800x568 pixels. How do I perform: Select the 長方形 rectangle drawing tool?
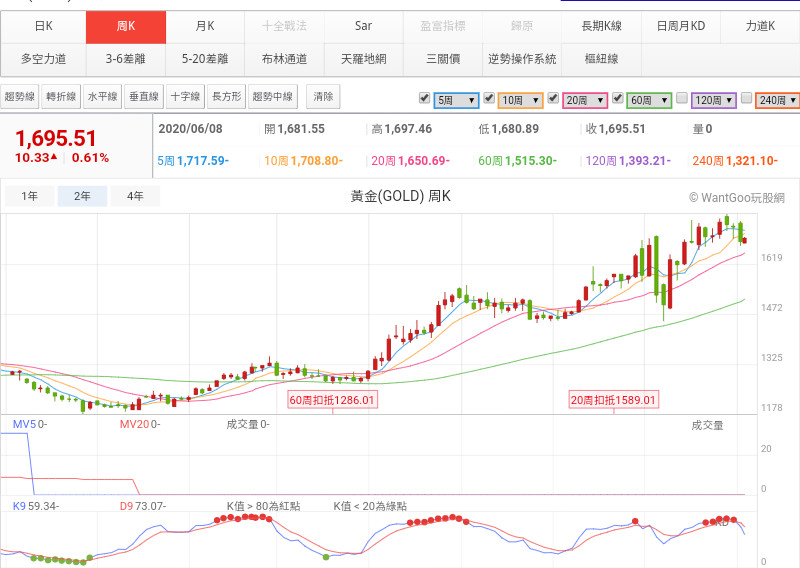(225, 97)
